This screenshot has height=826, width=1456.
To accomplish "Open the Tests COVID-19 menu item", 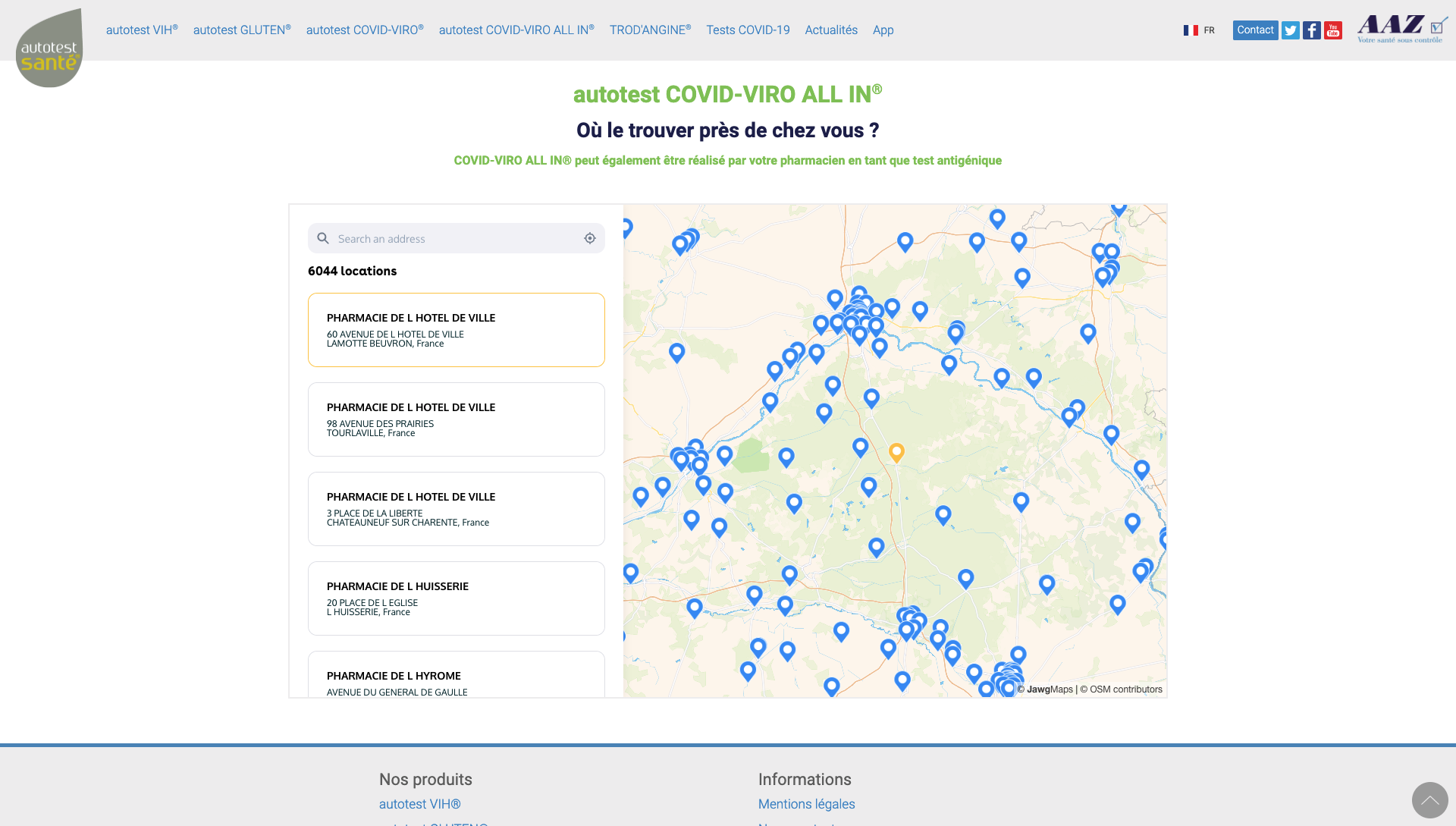I will pos(748,30).
